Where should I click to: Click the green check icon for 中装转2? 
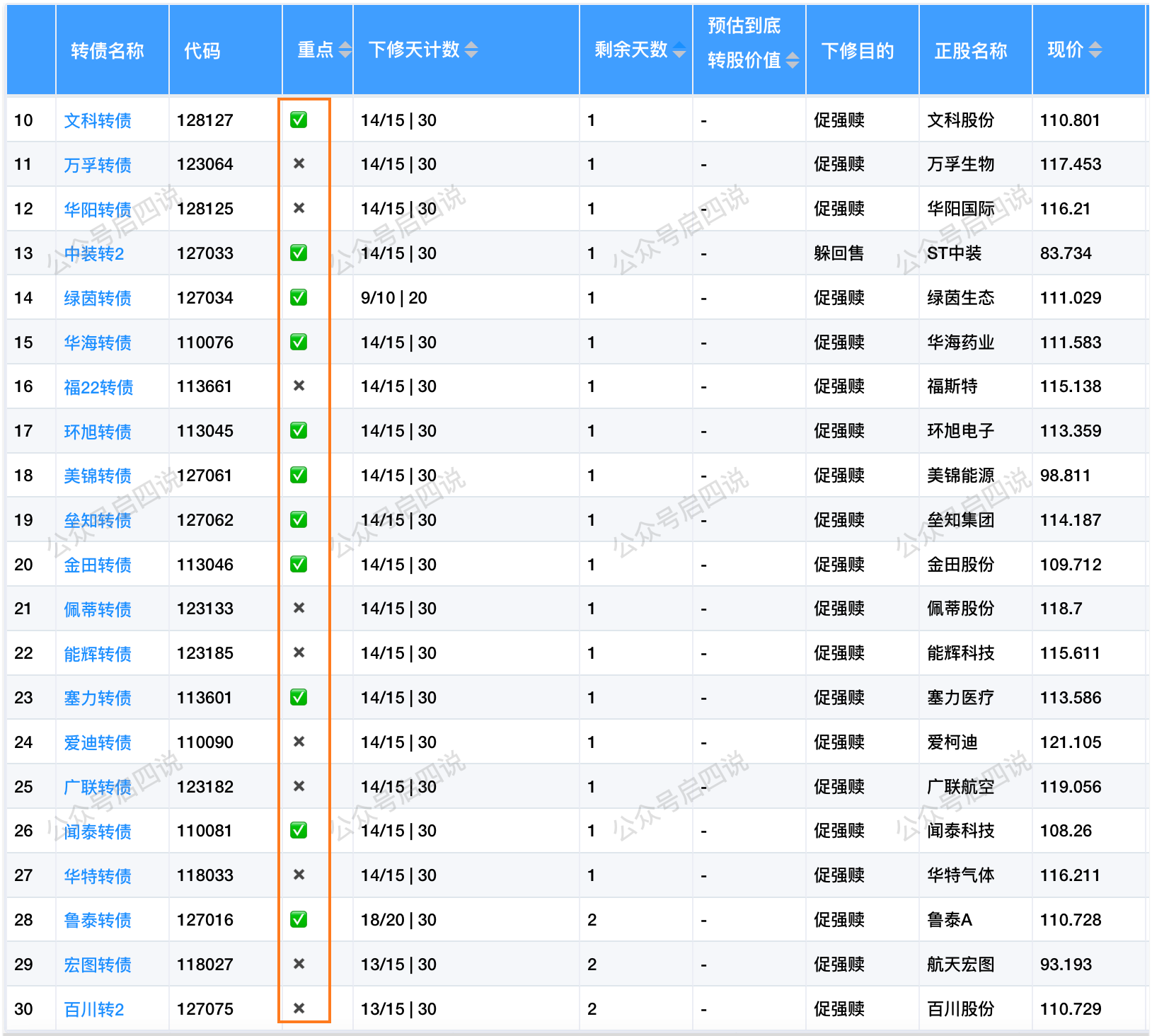(x=298, y=253)
